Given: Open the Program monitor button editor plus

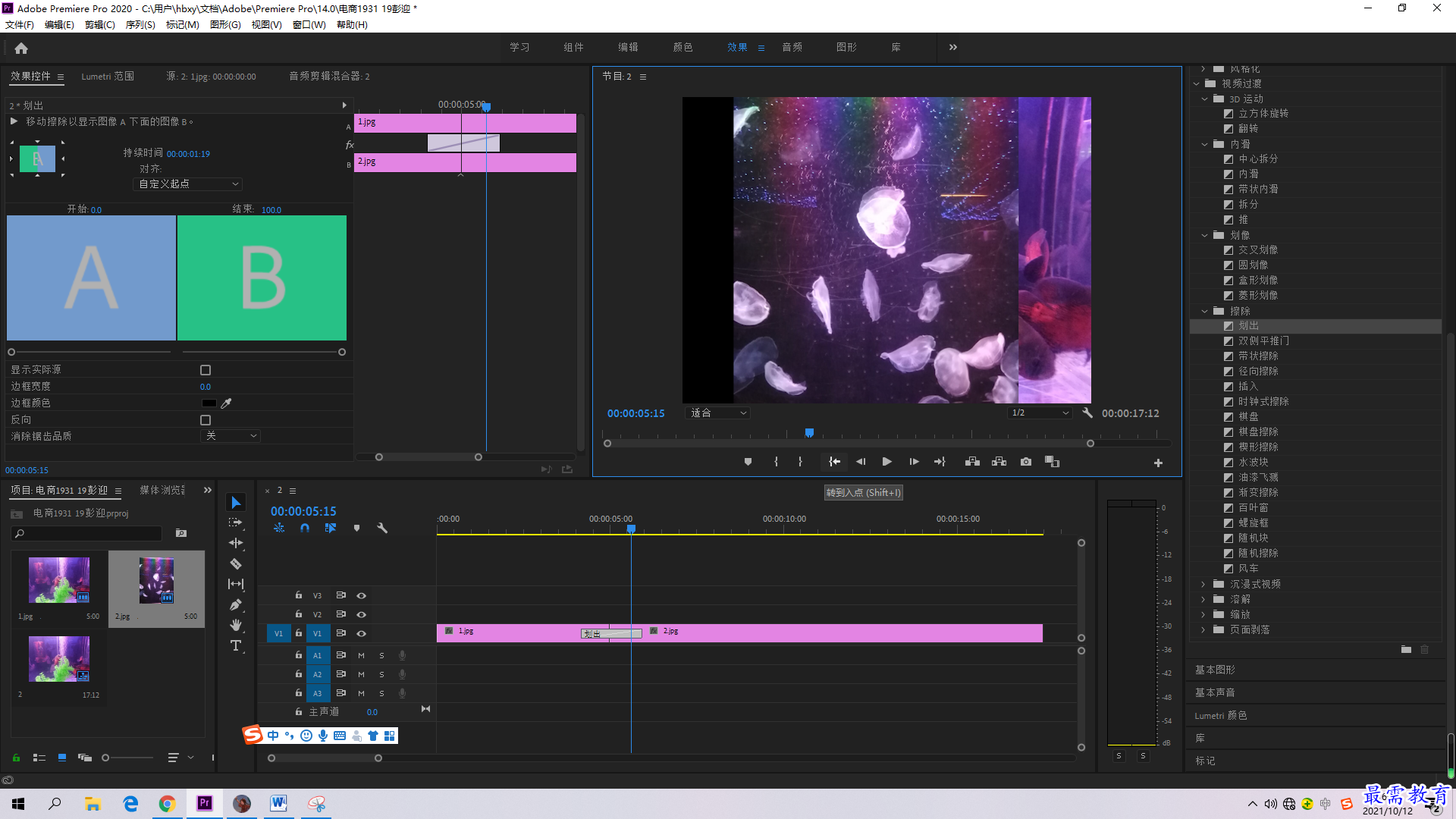Looking at the screenshot, I should [x=1158, y=463].
